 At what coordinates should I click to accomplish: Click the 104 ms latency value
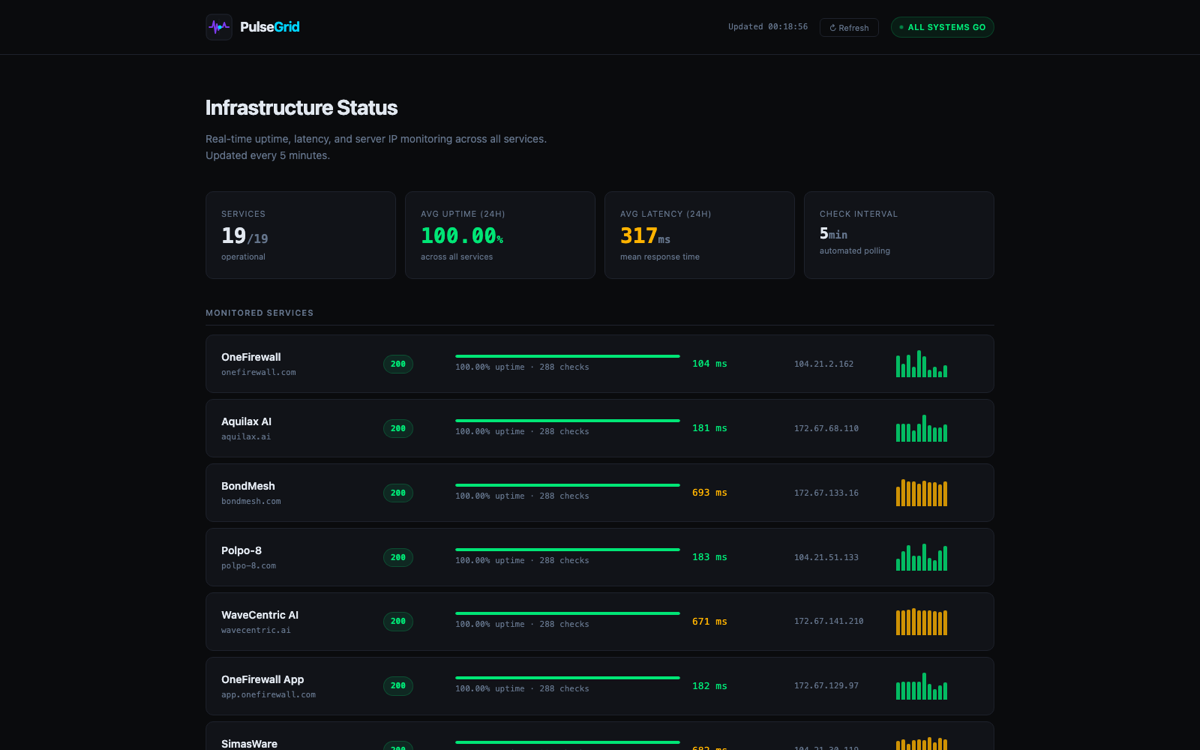[x=710, y=364]
